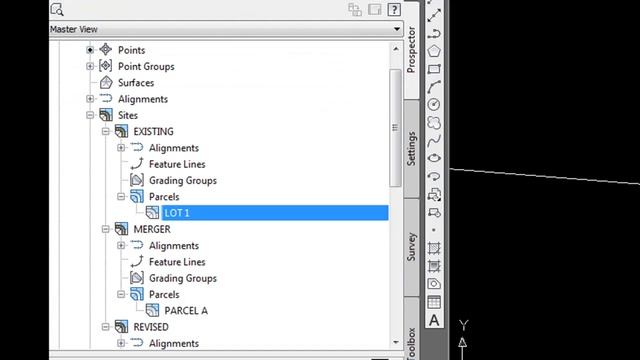Select the Revision Cloud tool
Screen dimensions: 640x360
tap(434, 122)
